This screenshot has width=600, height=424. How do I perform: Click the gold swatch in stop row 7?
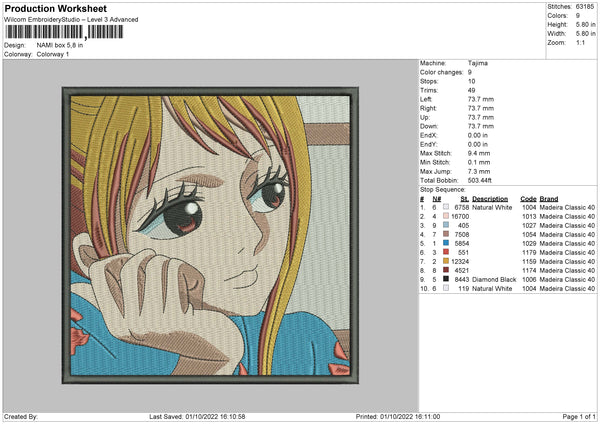coord(446,261)
